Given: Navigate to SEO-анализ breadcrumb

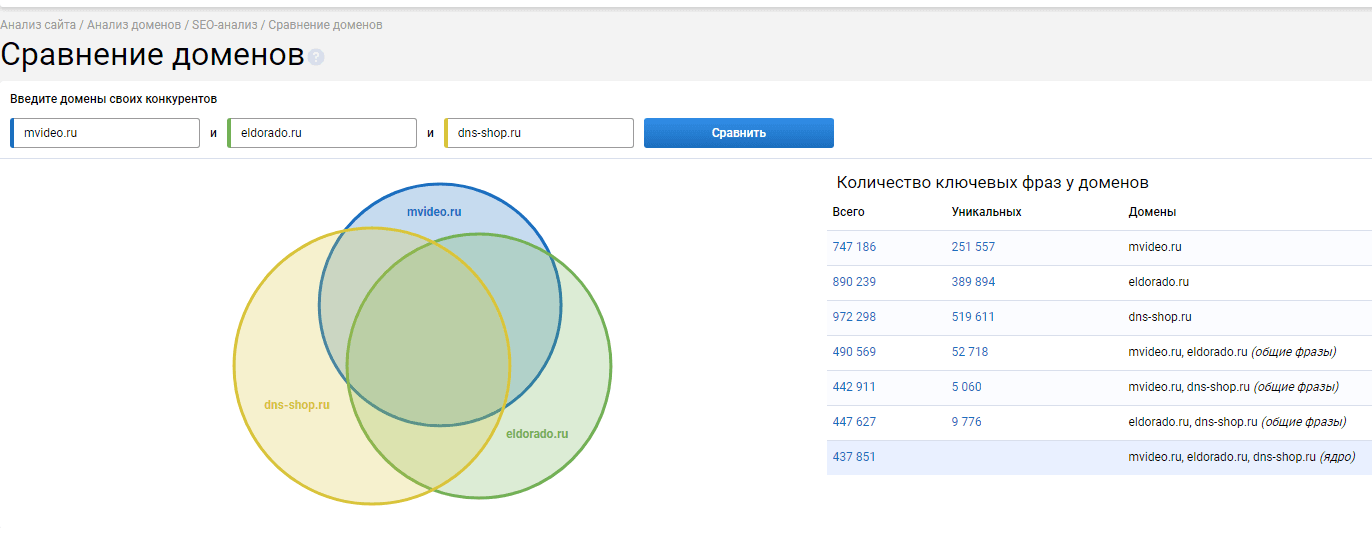Looking at the screenshot, I should 224,24.
